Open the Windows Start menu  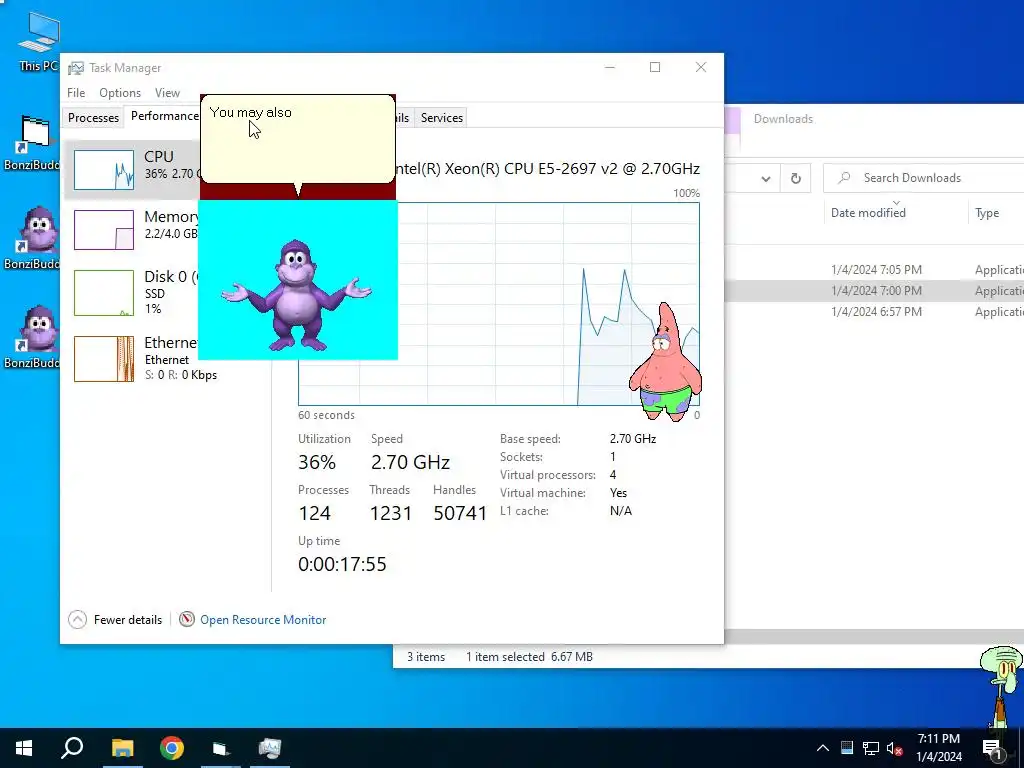24,748
